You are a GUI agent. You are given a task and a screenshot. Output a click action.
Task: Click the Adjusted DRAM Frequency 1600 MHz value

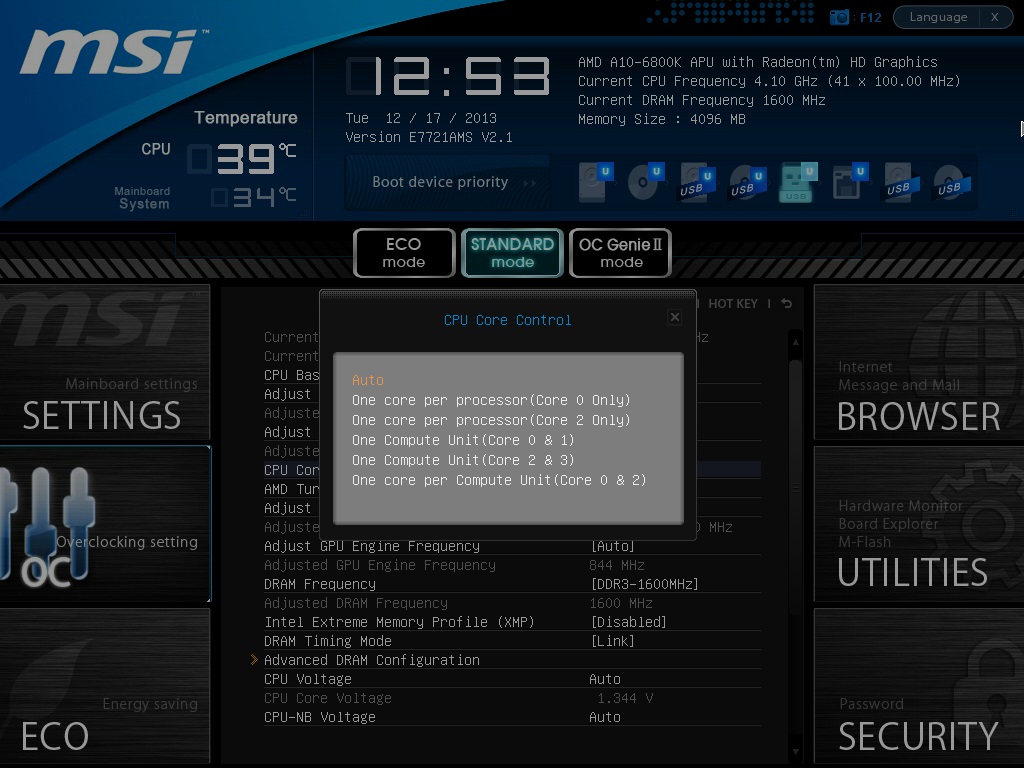point(621,603)
